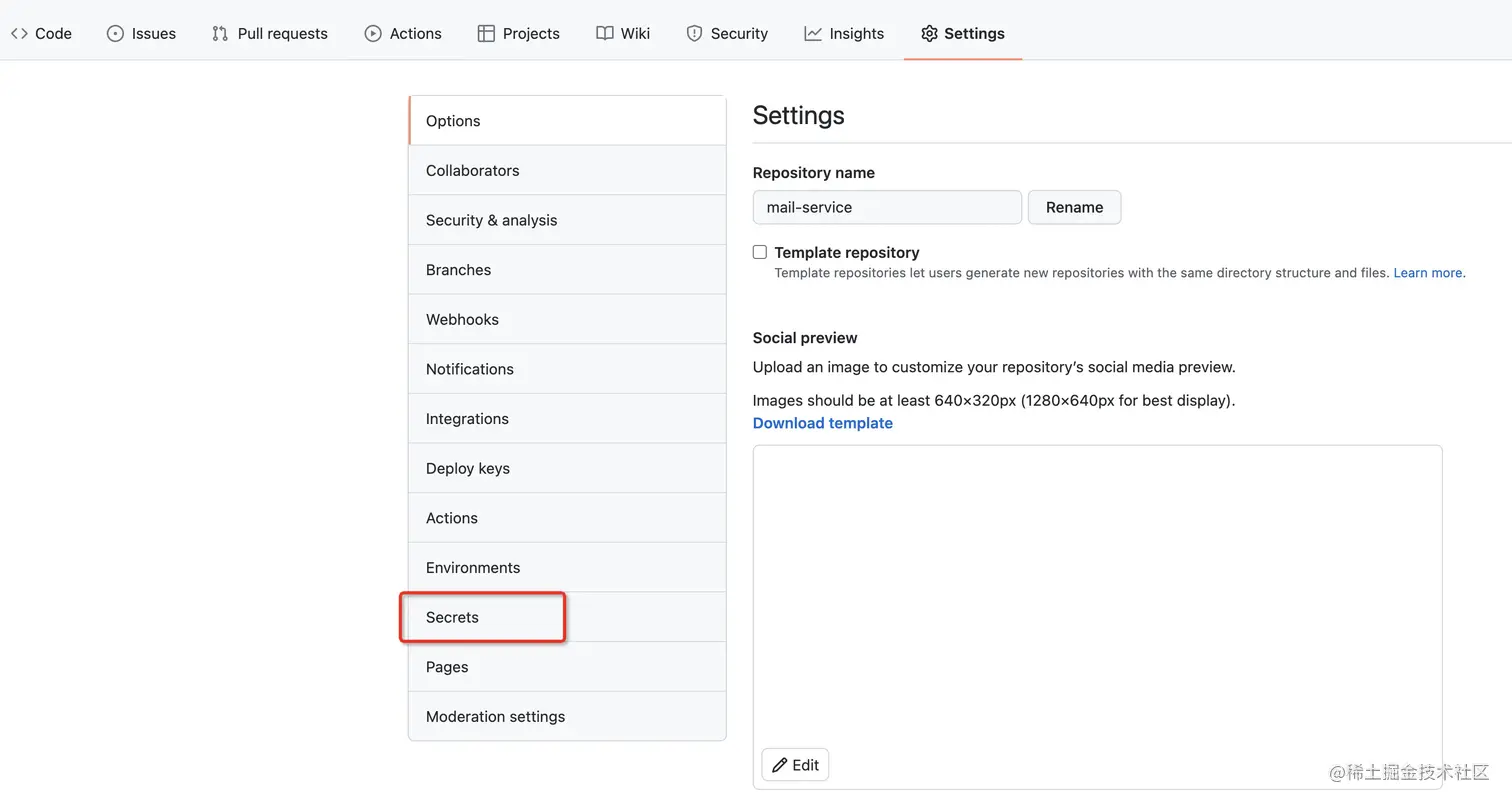Click the Issues circle icon
Screen dimensions: 1512x805
point(115,33)
